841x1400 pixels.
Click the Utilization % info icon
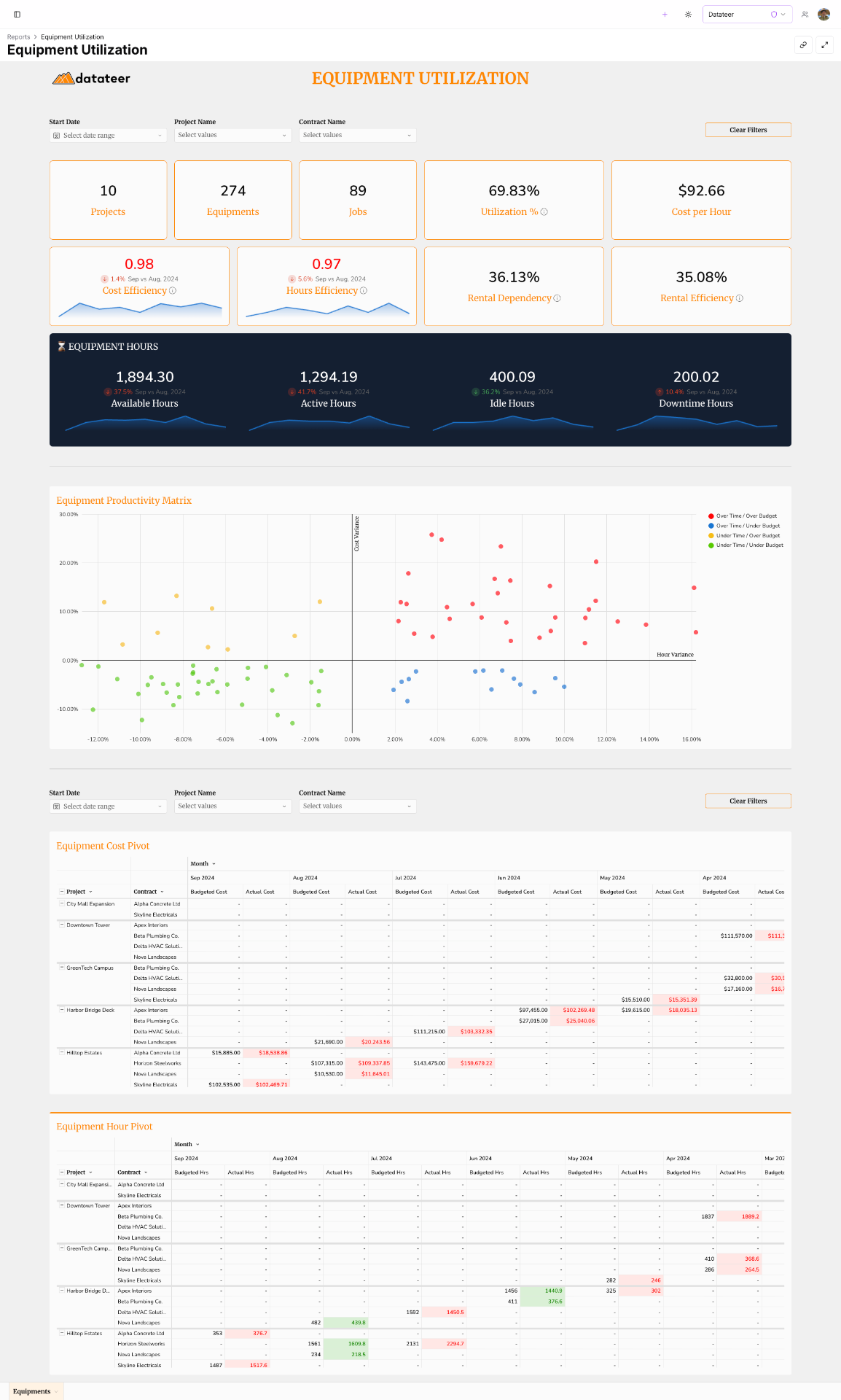click(544, 212)
